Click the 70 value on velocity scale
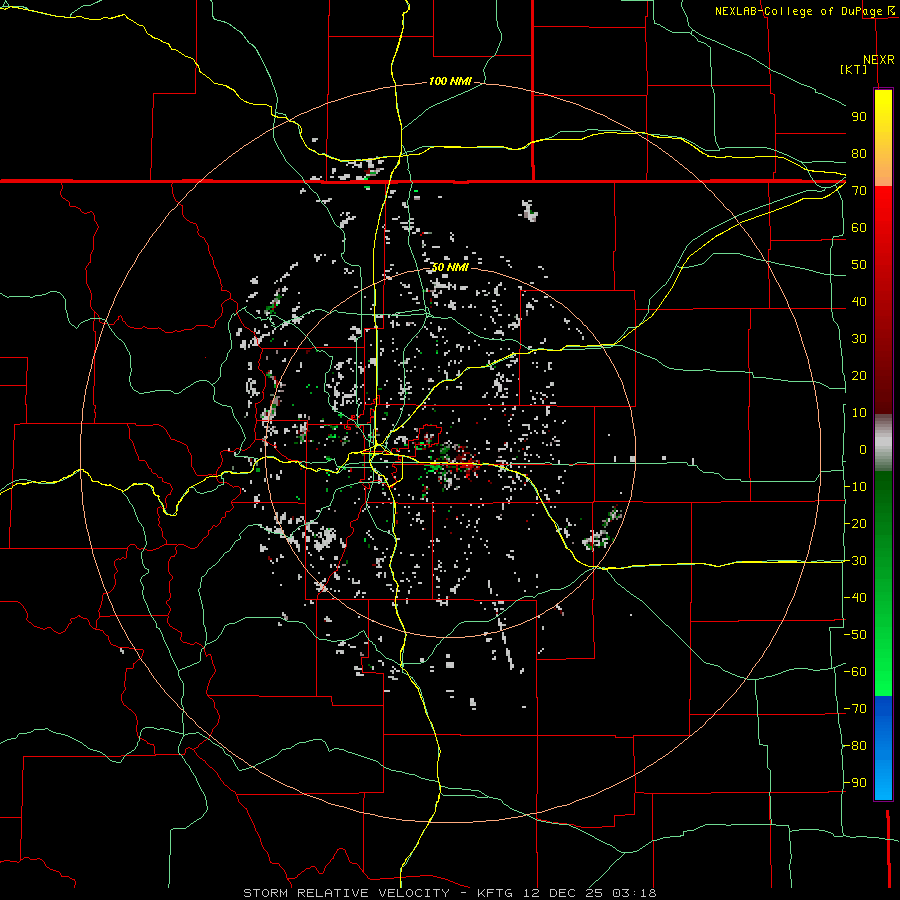 [859, 191]
